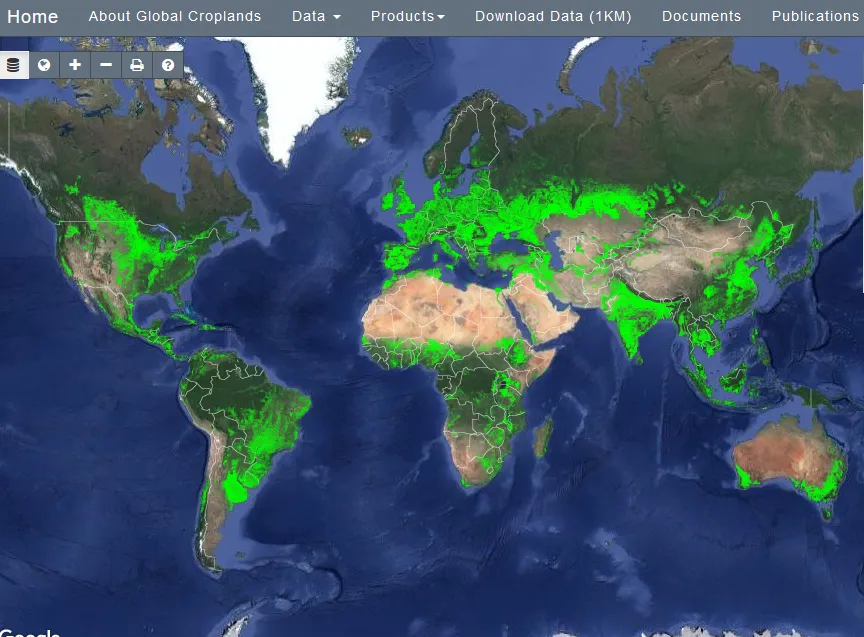The image size is (864, 637).
Task: Open the Publications menu item
Action: point(814,16)
